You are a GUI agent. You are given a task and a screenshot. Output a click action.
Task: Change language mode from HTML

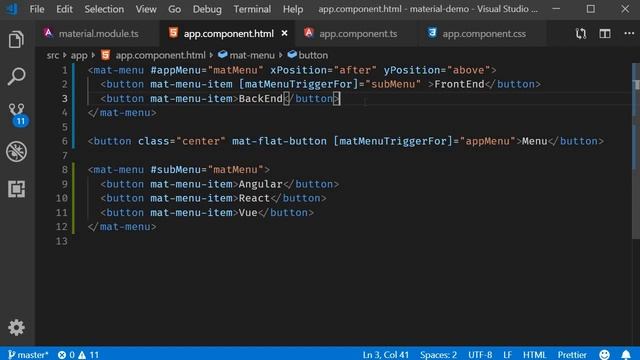click(534, 355)
